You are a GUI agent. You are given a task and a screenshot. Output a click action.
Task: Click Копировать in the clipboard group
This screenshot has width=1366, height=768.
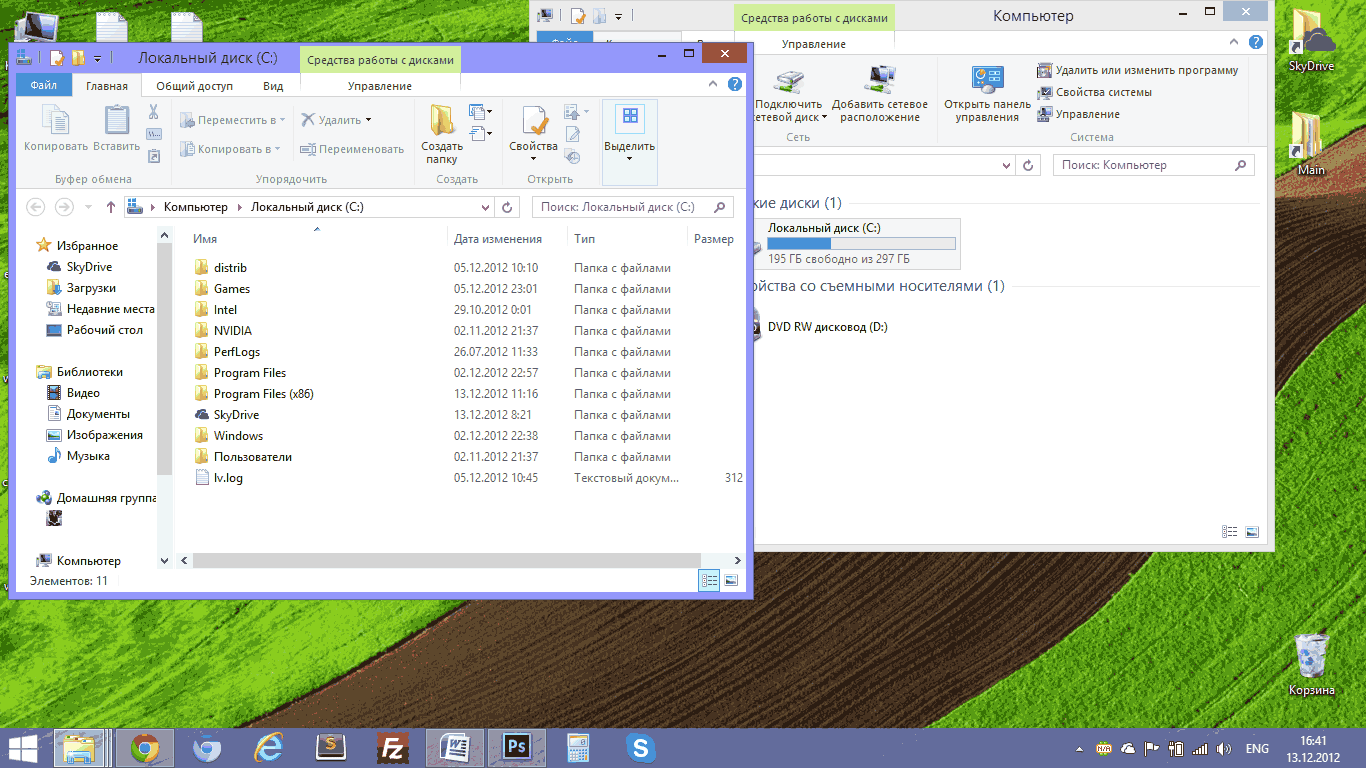pyautogui.click(x=56, y=130)
